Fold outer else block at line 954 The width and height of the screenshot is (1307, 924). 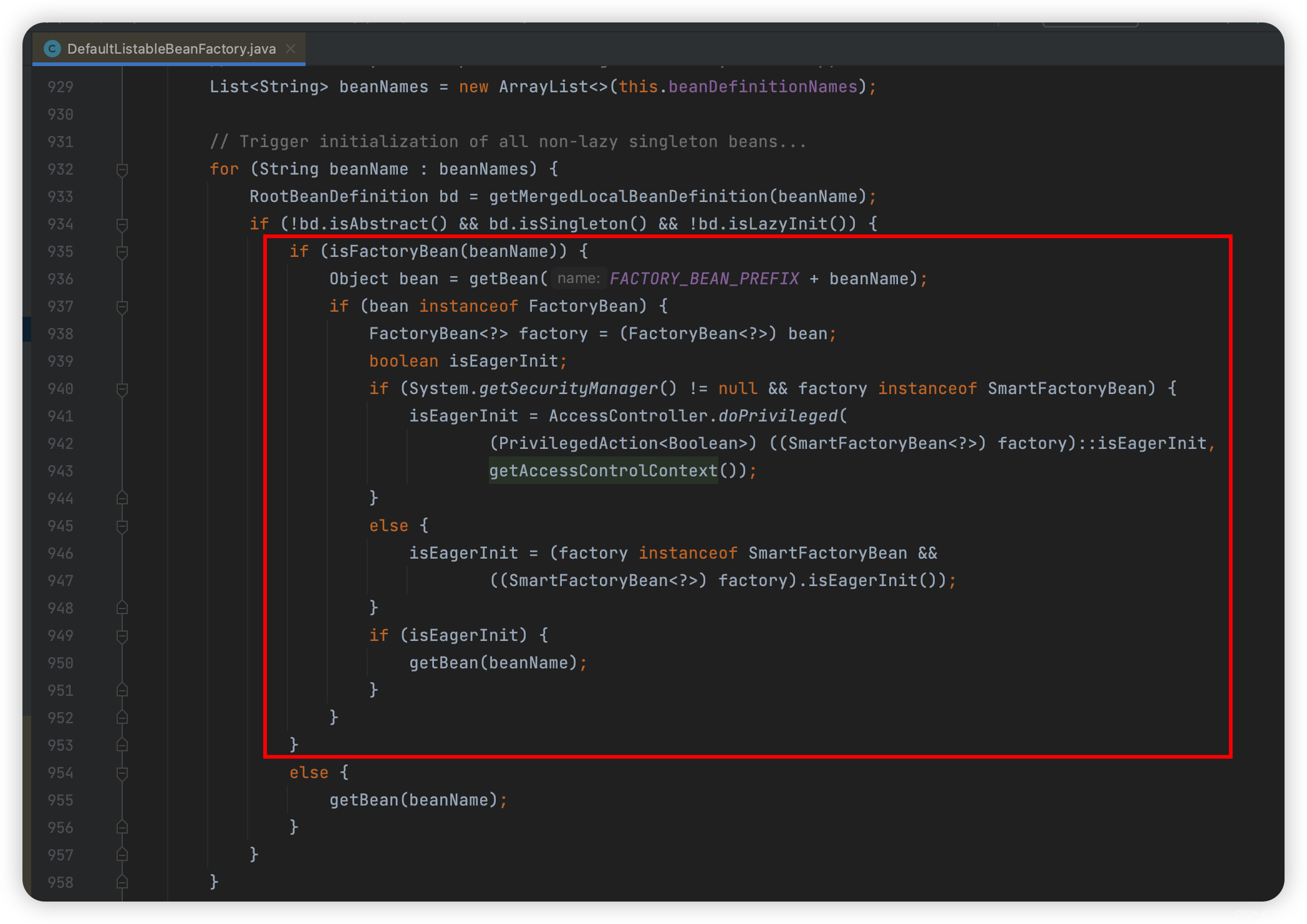(x=122, y=773)
